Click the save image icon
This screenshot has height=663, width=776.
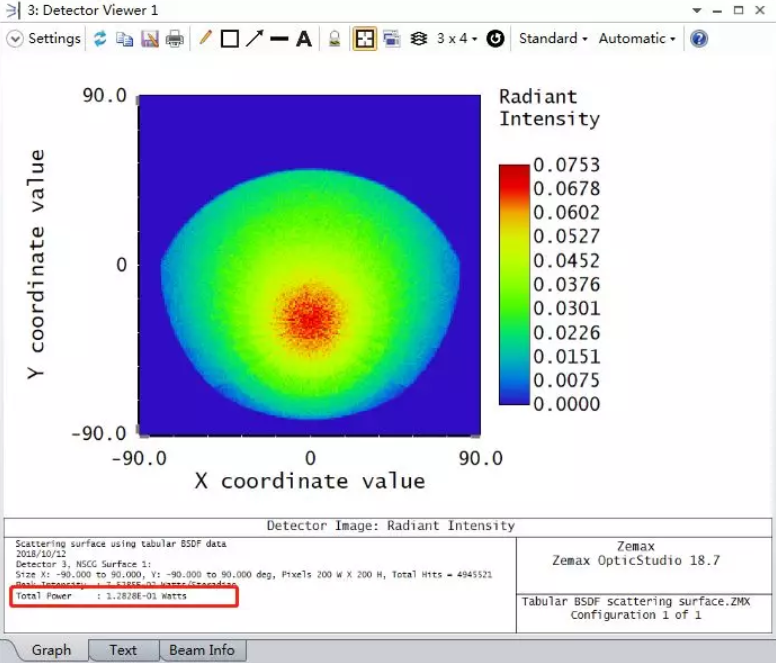coord(150,39)
